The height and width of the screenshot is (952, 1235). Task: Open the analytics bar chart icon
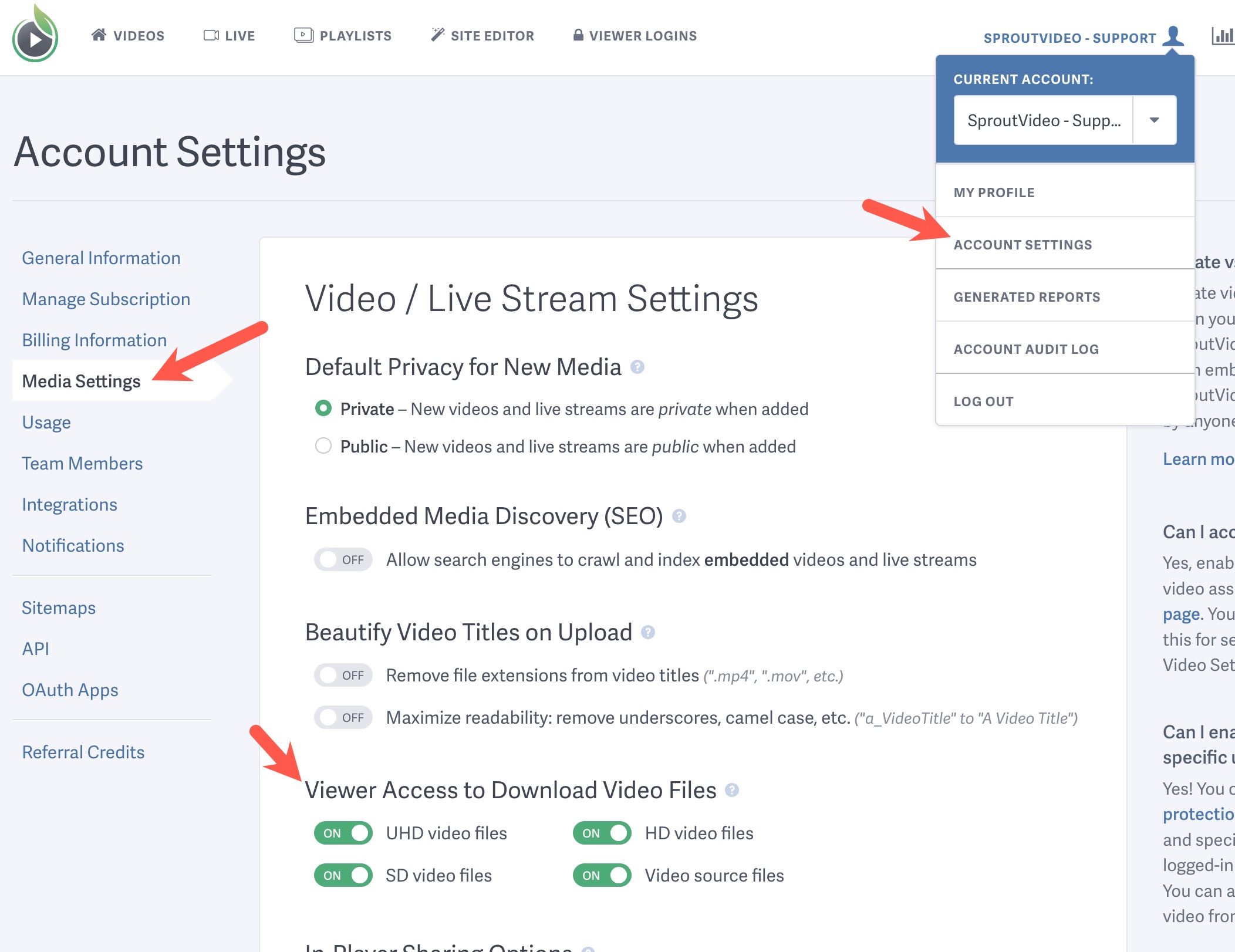[1224, 36]
